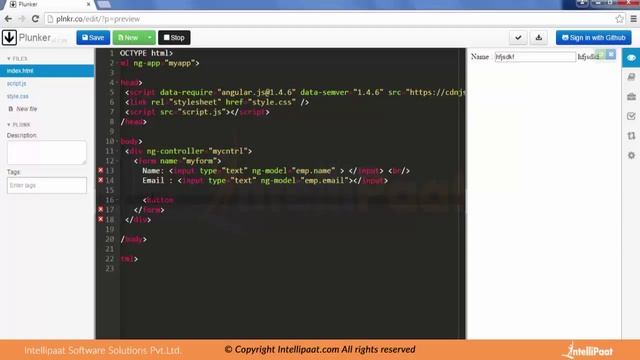Fold the body tag at line 10
This screenshot has width=640, height=360.
tap(118, 141)
